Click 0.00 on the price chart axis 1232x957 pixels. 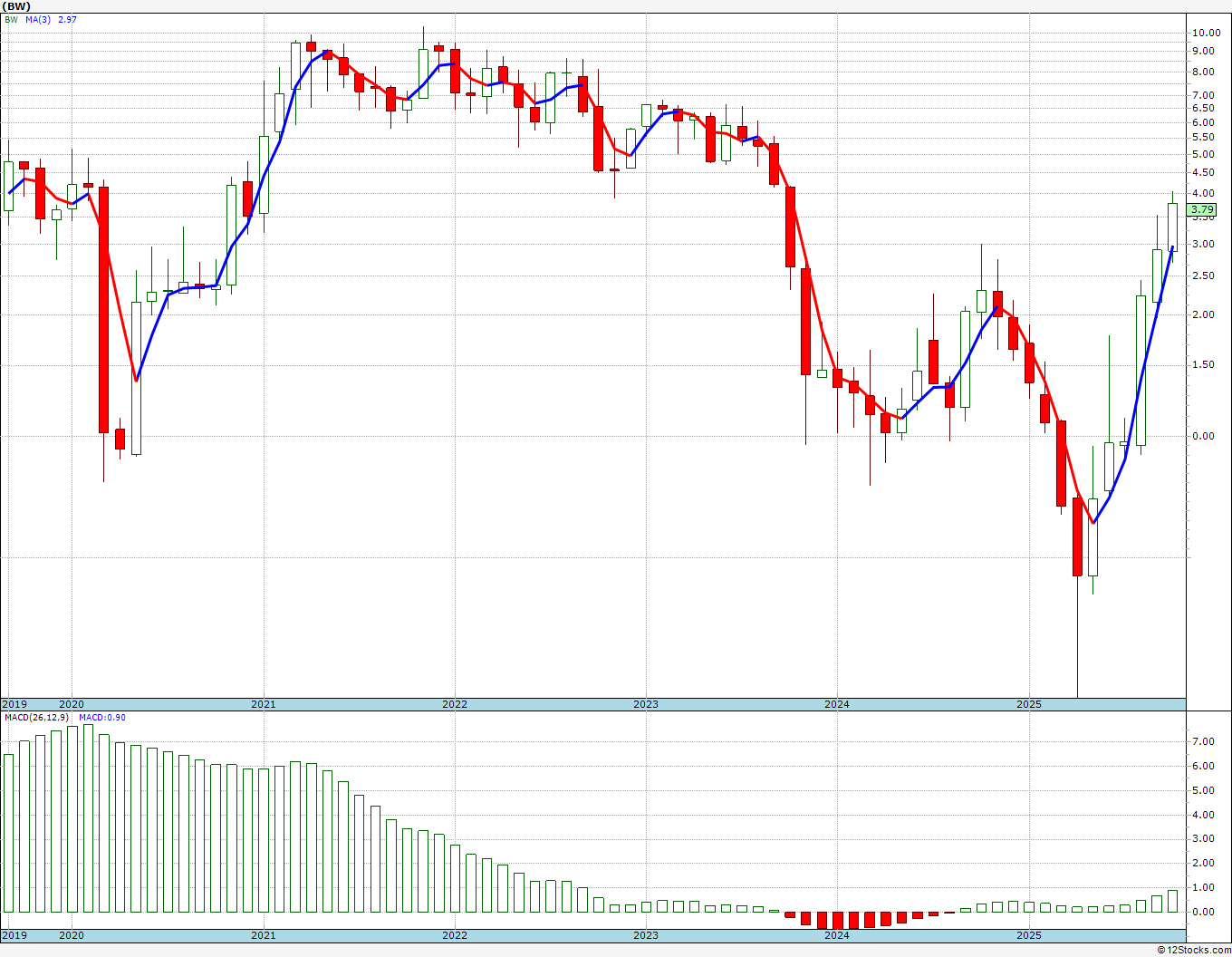tap(1203, 436)
